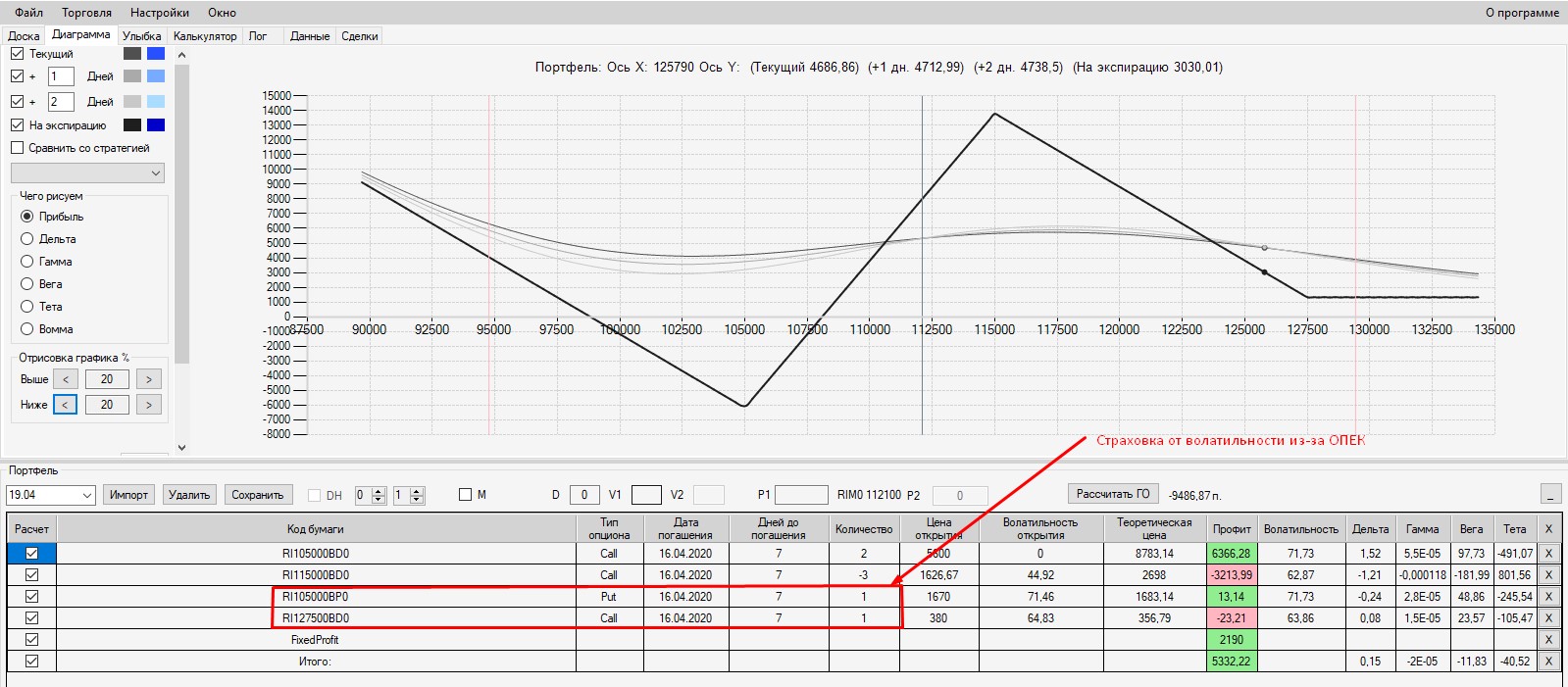
Task: Switch to the Доска tab
Action: pyautogui.click(x=24, y=36)
